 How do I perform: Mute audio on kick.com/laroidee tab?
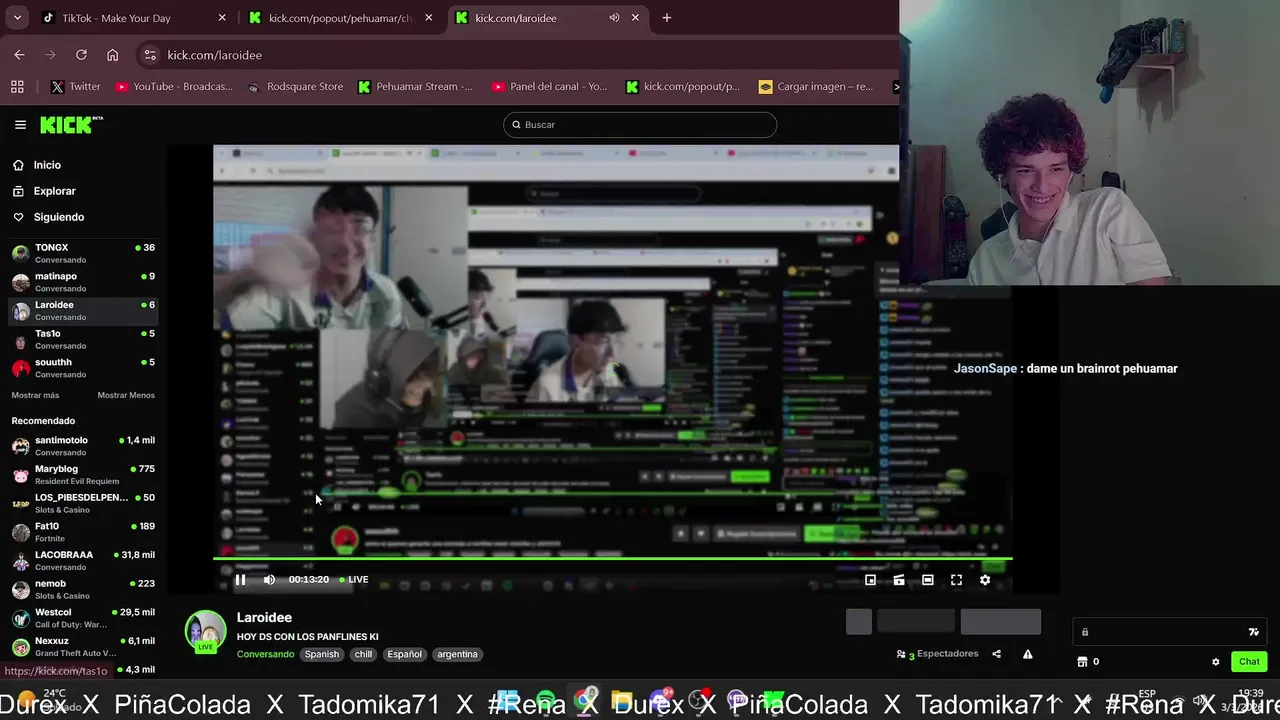(614, 18)
